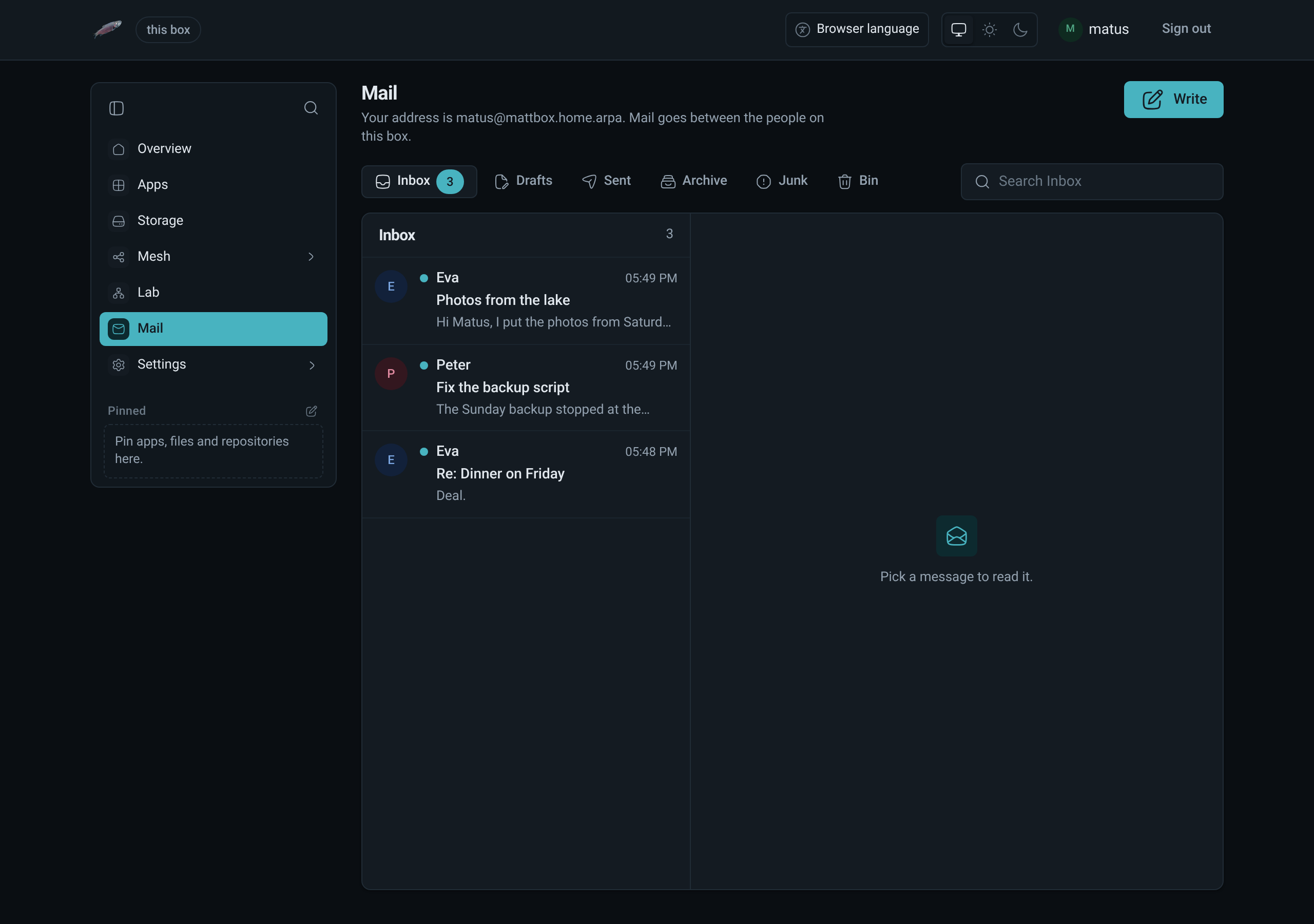Click Sign out
Image resolution: width=1314 pixels, height=924 pixels.
click(x=1186, y=29)
